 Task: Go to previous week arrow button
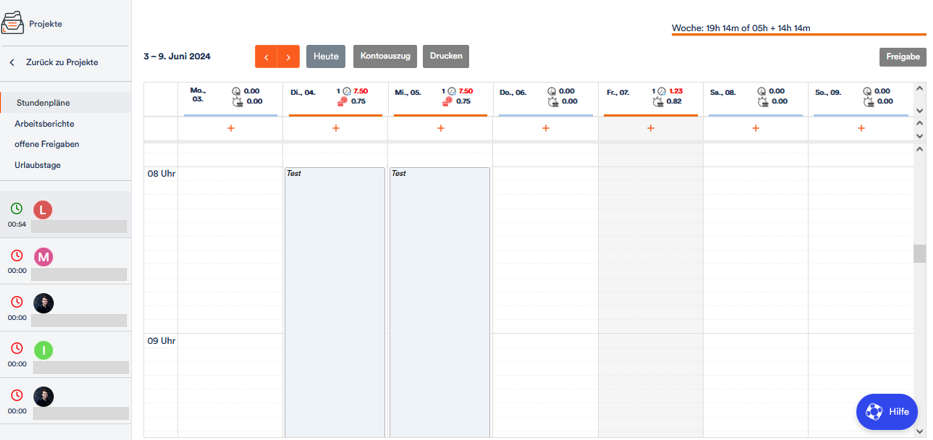click(x=266, y=57)
